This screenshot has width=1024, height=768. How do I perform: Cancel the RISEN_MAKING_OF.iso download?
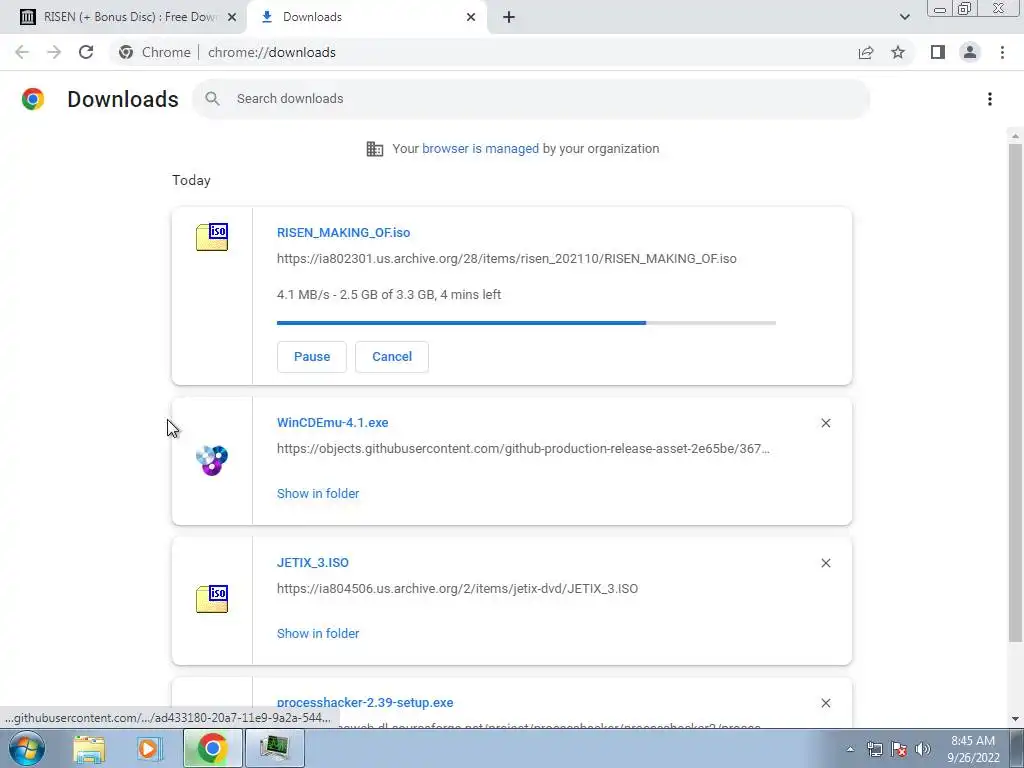point(392,357)
